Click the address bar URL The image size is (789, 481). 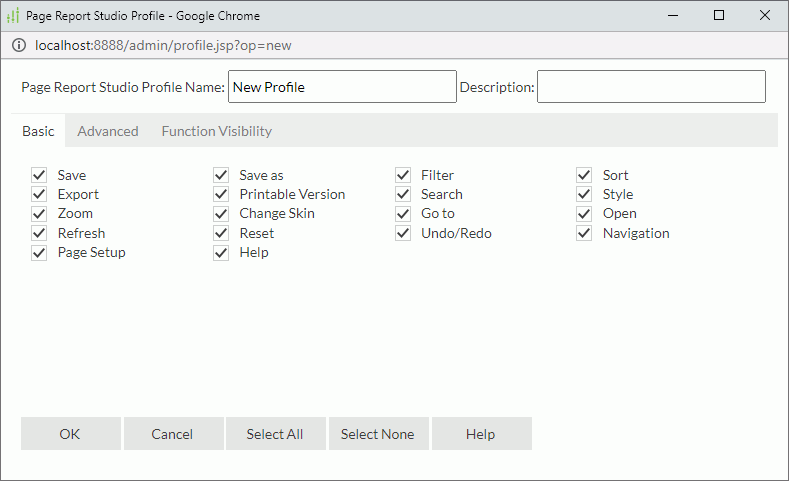(163, 46)
